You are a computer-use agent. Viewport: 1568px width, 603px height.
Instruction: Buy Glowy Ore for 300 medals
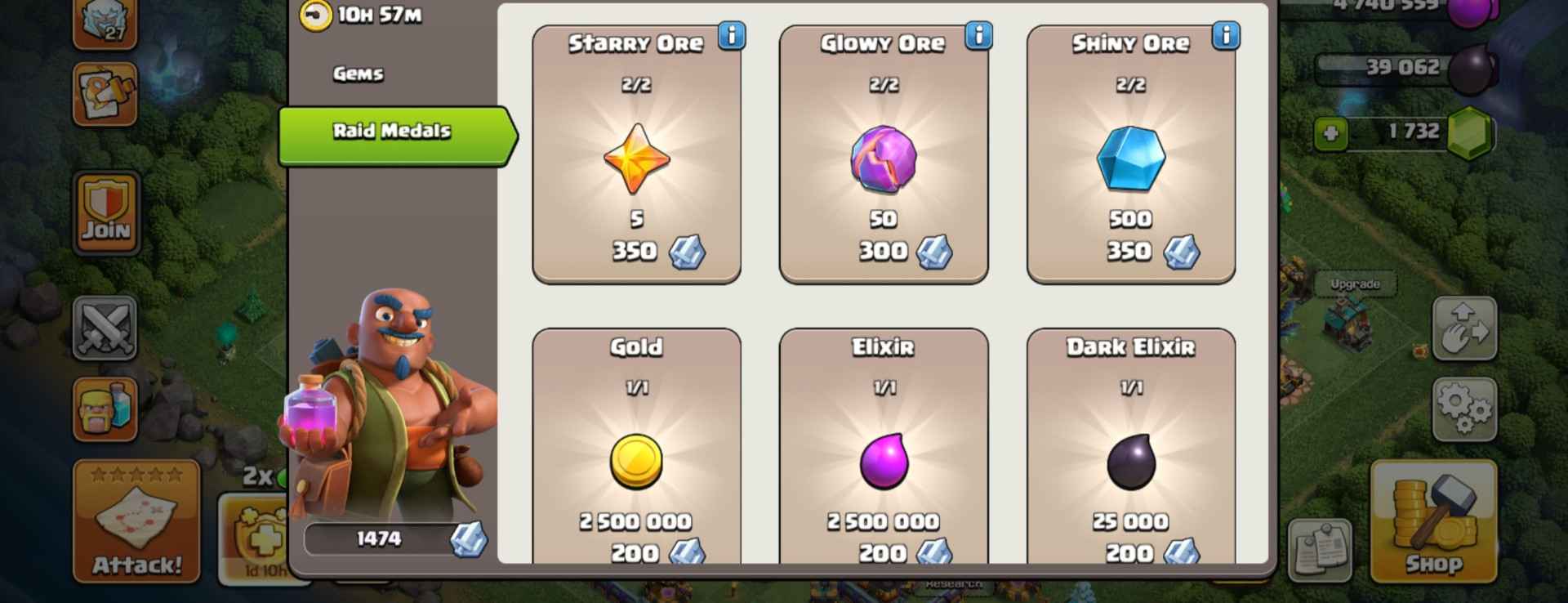pyautogui.click(x=884, y=155)
